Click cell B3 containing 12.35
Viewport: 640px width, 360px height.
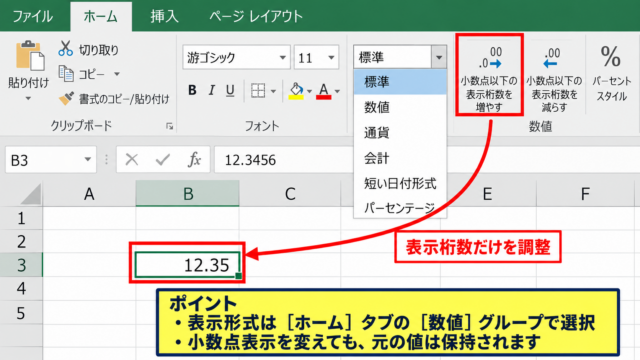[187, 265]
